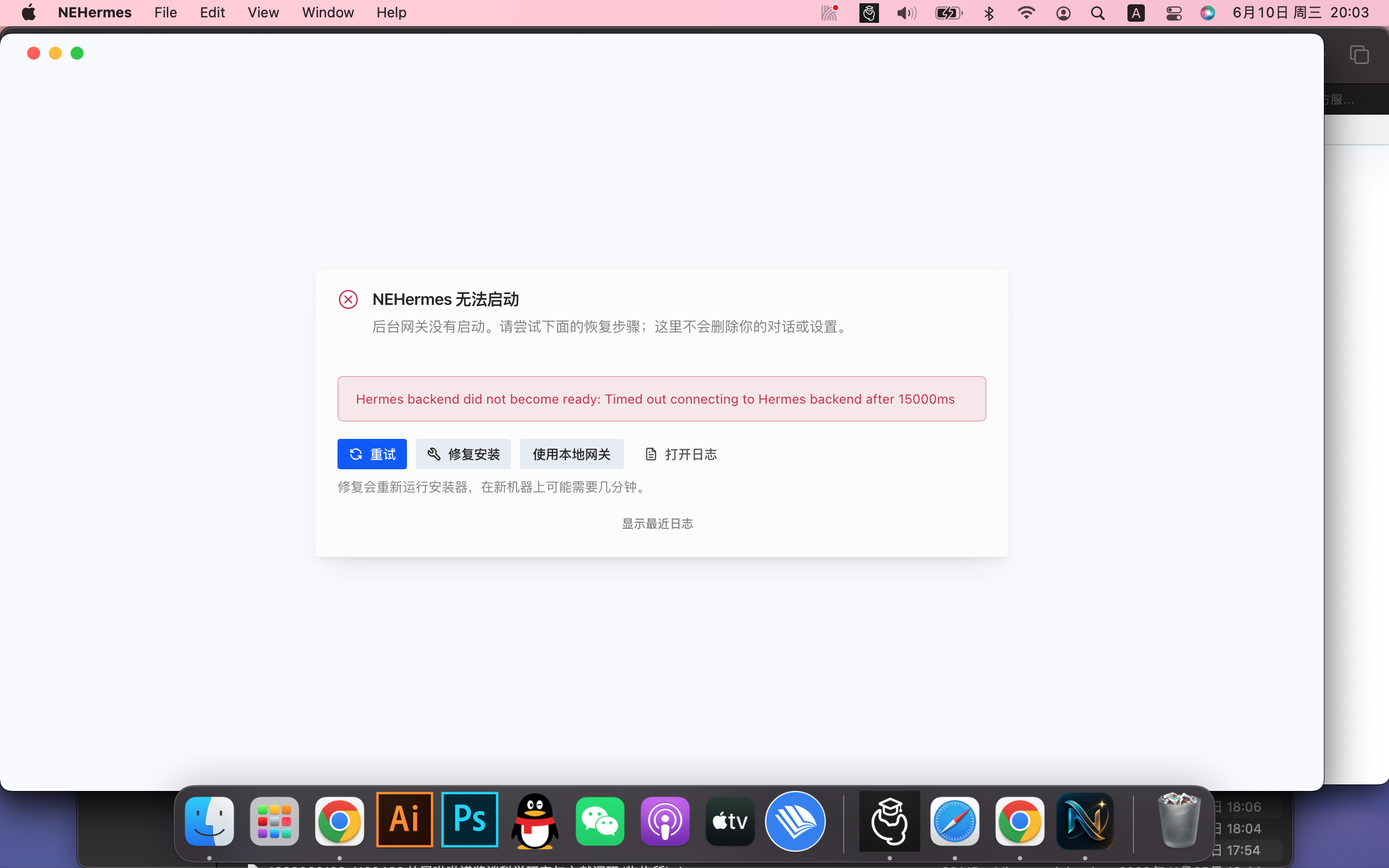Open Podcasts from the Dock

(x=665, y=821)
